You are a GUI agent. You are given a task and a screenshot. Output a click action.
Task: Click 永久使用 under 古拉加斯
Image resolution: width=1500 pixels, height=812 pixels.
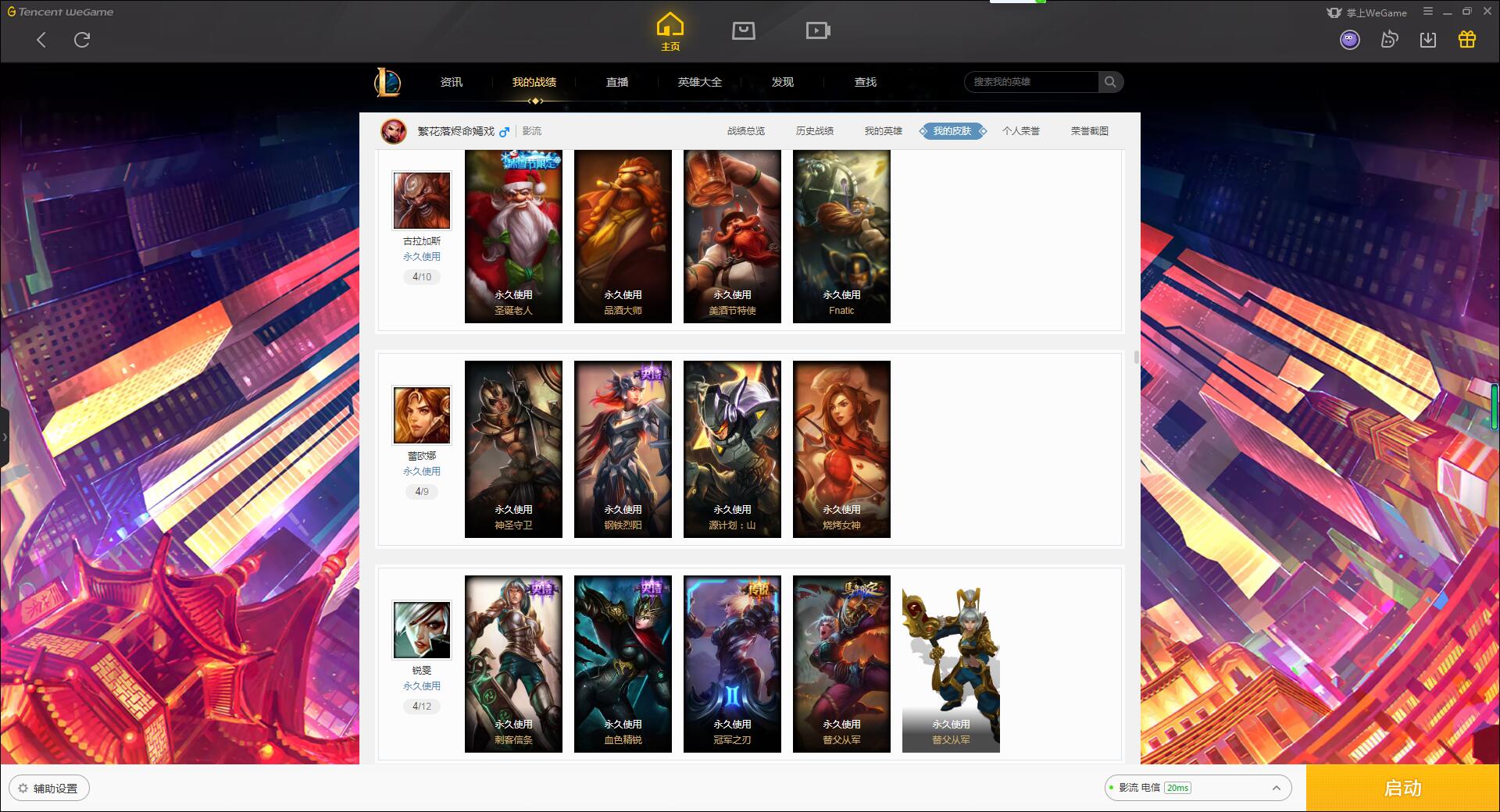pos(422,257)
